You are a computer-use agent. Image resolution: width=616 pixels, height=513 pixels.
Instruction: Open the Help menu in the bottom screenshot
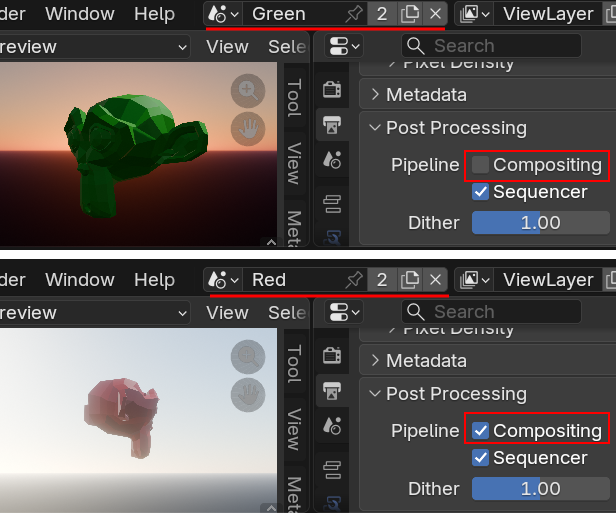pyautogui.click(x=154, y=280)
